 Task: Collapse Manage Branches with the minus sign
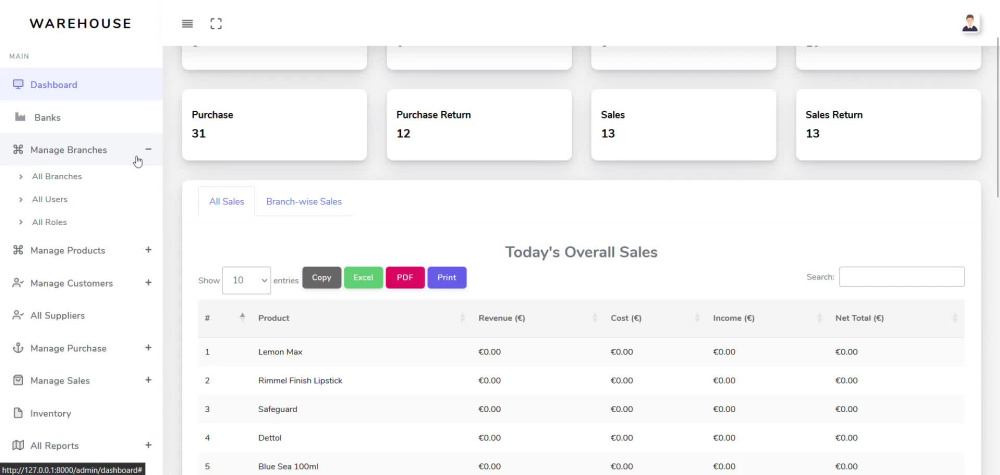[148, 149]
